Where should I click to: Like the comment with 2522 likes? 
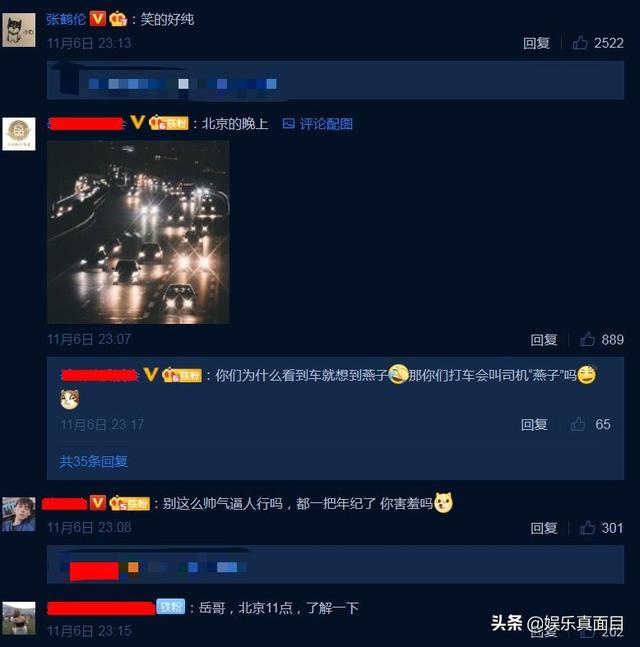(580, 43)
